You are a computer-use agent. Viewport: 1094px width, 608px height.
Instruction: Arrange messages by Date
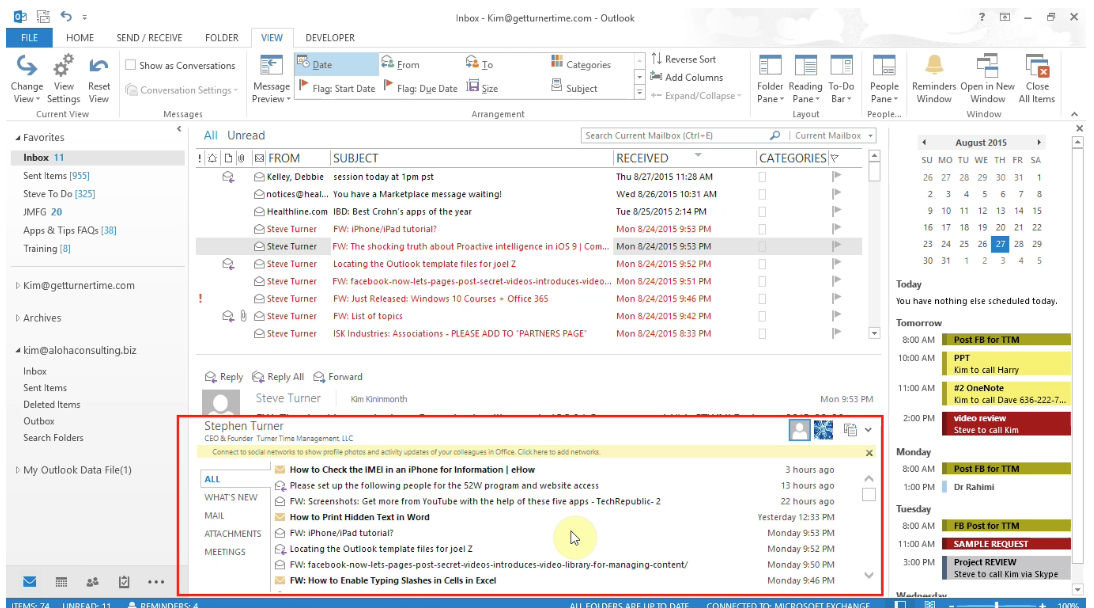(x=337, y=64)
